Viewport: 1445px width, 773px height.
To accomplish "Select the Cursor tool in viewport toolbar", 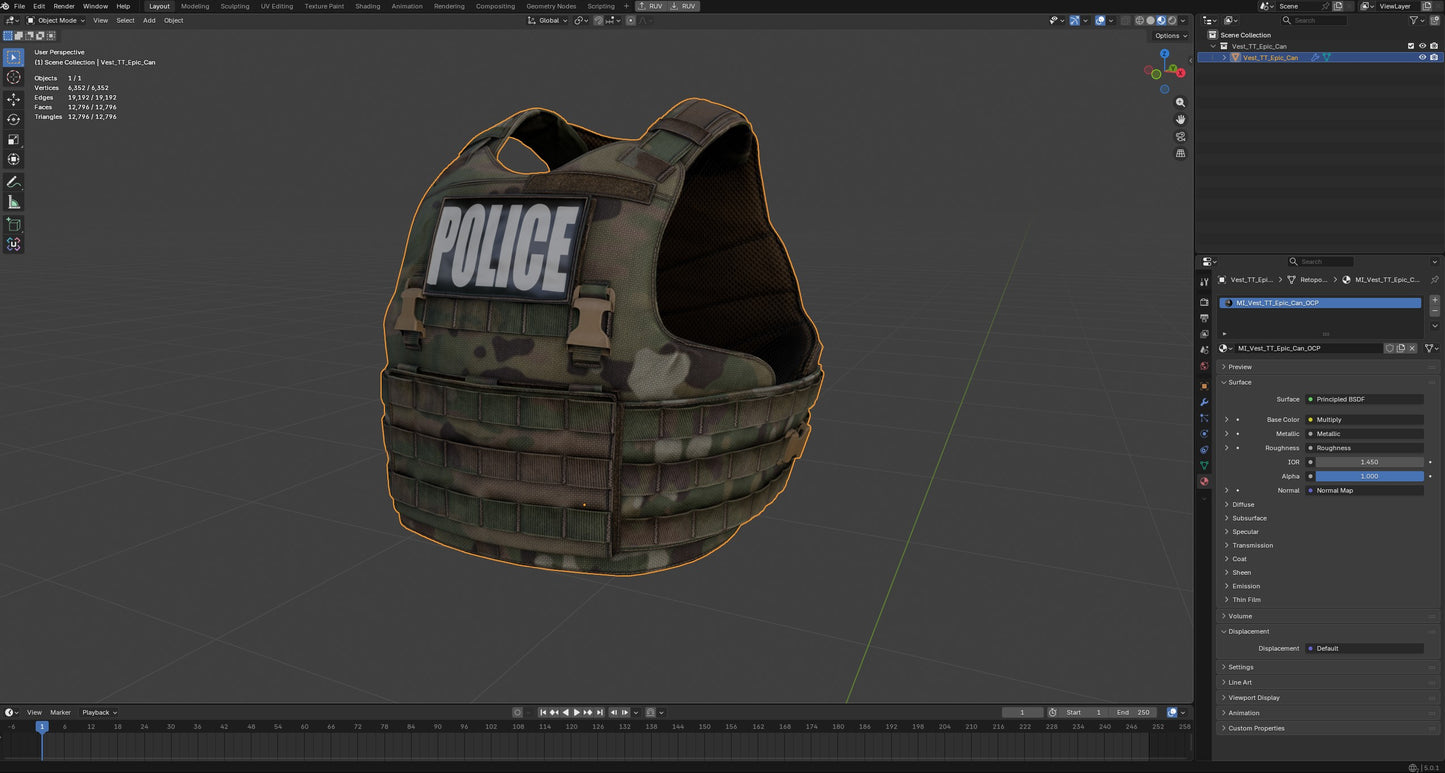I will (13, 77).
